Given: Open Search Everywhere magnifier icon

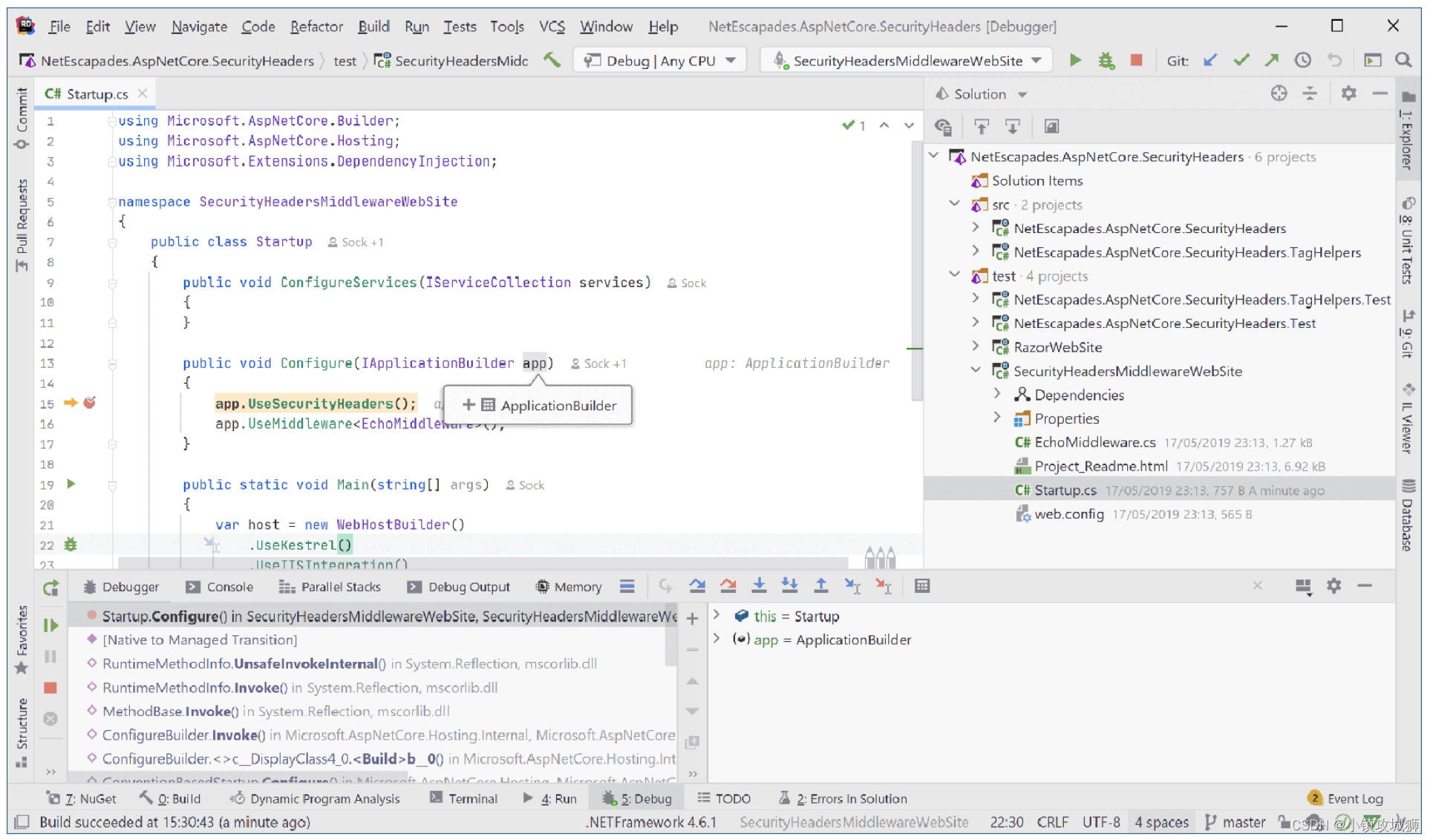Looking at the screenshot, I should (1403, 60).
